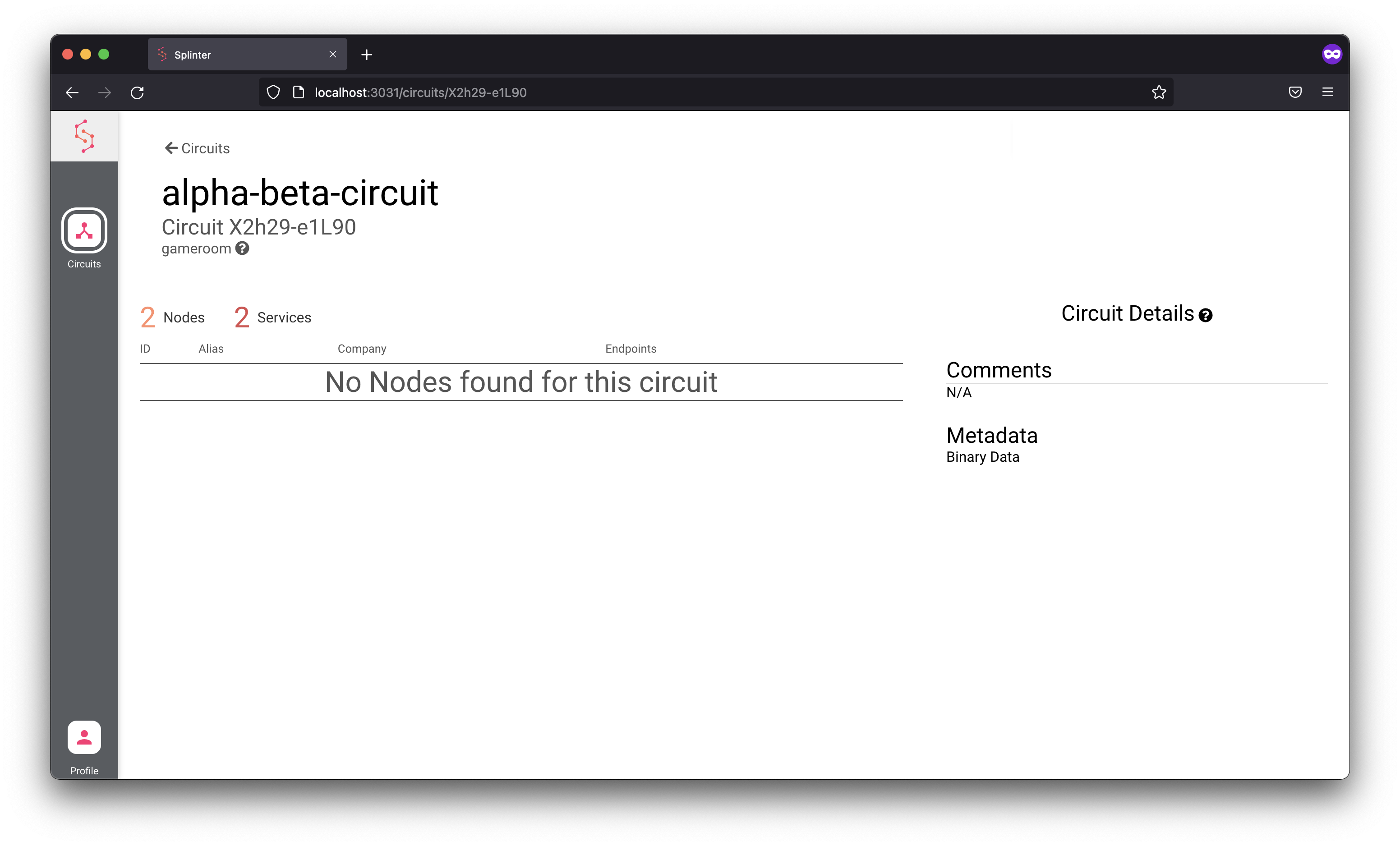Click the Circuit X2h29-e1L90 text
This screenshot has height=846, width=1400.
click(258, 227)
